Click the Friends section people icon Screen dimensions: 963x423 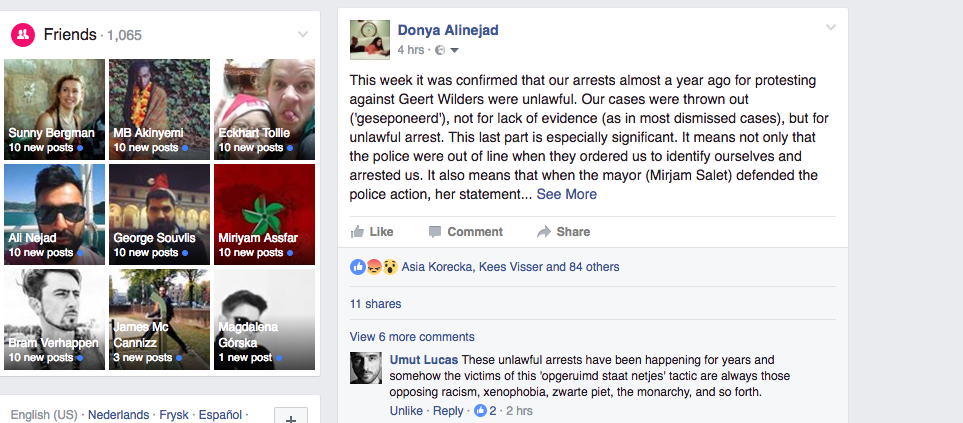(x=22, y=35)
